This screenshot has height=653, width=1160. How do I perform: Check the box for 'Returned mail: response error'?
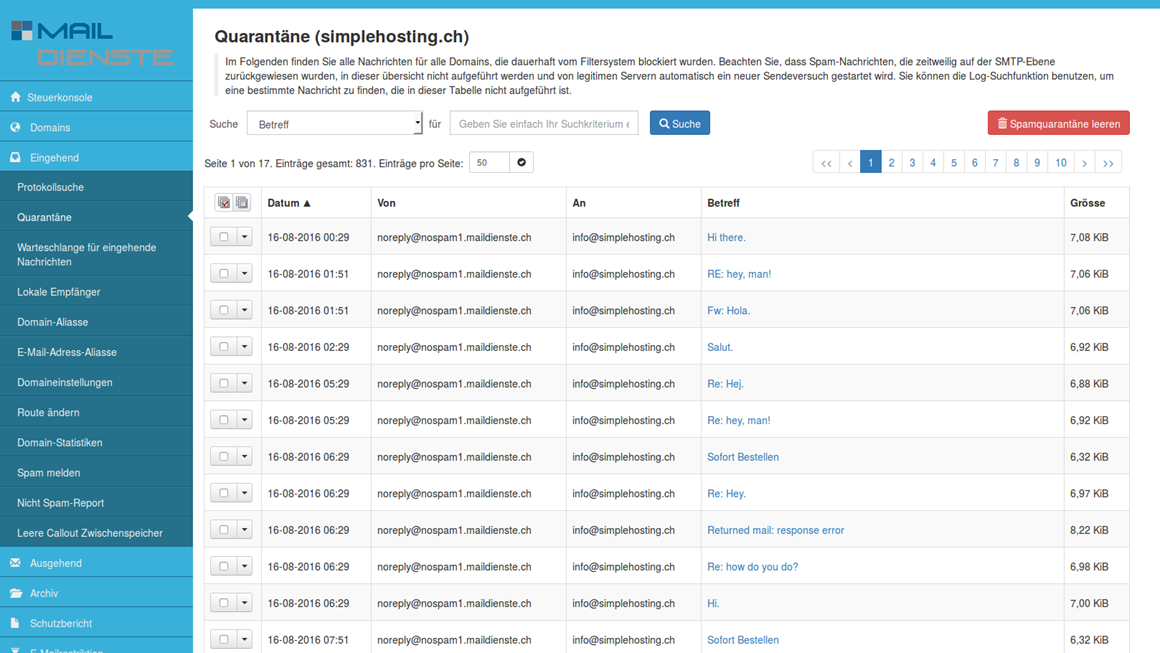(224, 530)
